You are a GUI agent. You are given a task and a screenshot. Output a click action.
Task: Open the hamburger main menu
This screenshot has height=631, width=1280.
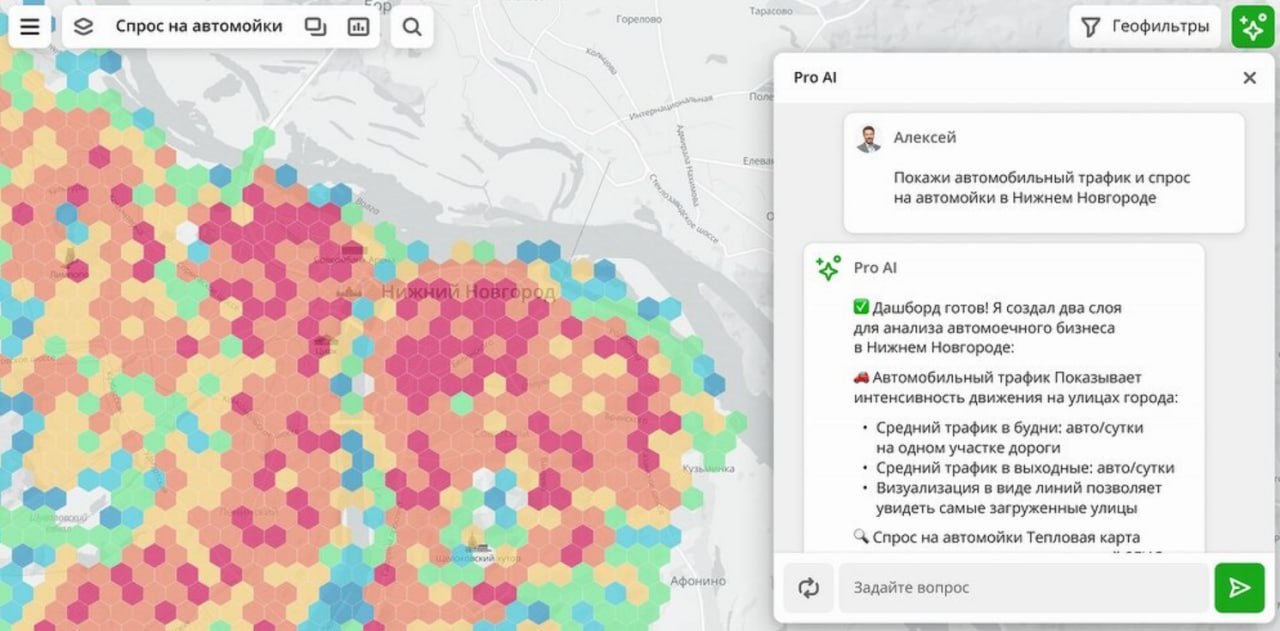(x=30, y=27)
